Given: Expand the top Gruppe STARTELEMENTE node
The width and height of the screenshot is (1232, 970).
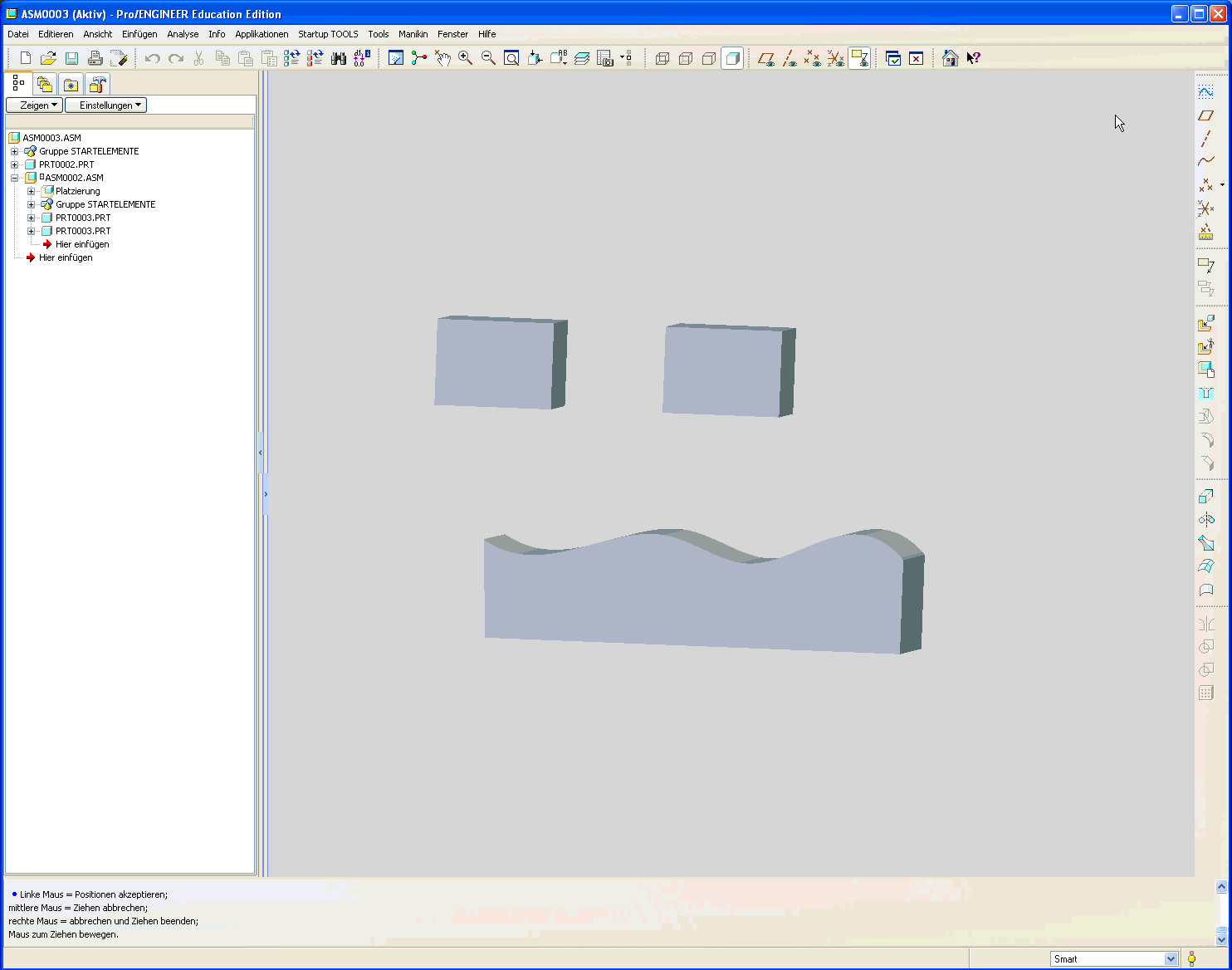Looking at the screenshot, I should (14, 151).
